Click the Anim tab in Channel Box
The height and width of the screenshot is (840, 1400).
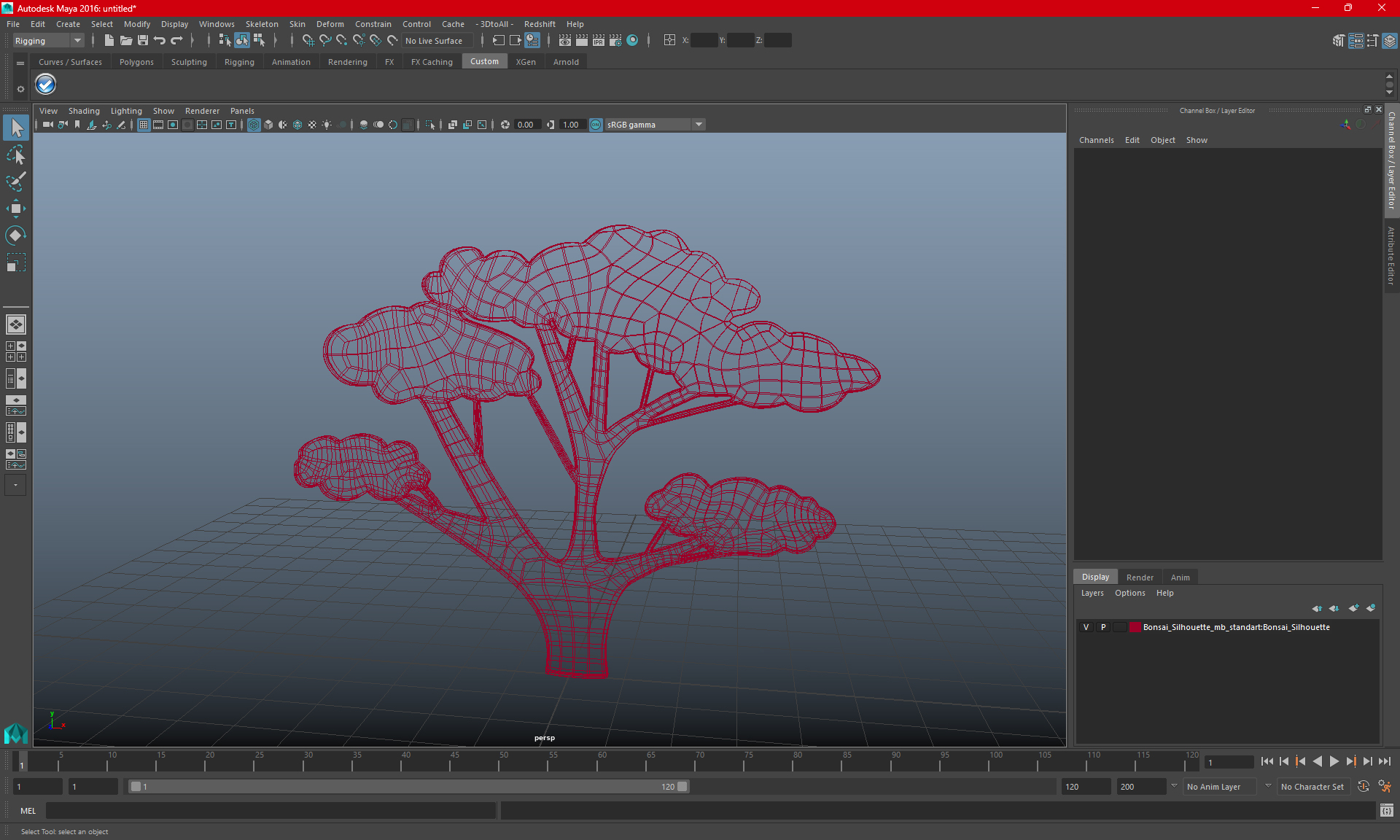click(1179, 577)
